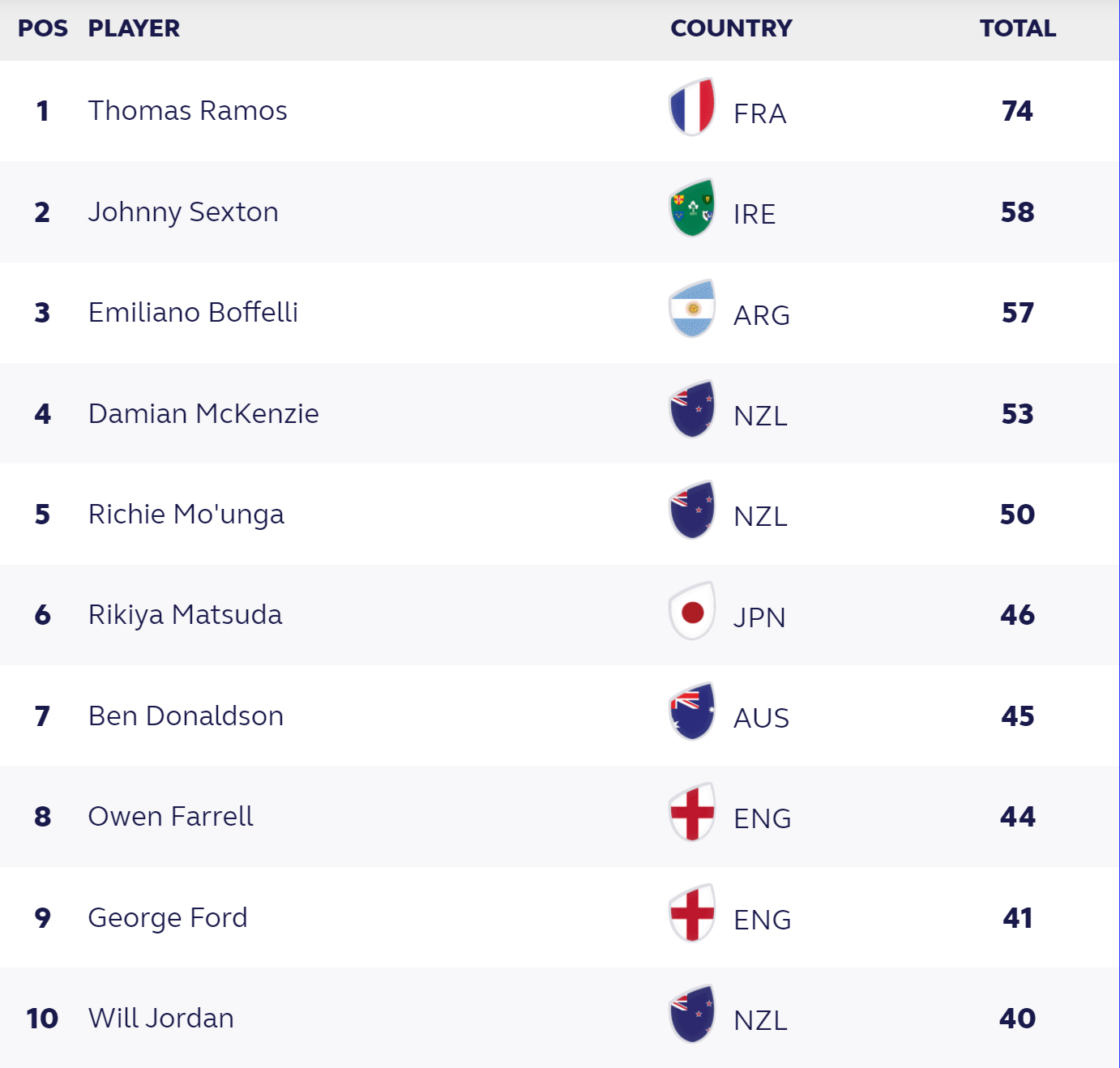The width and height of the screenshot is (1120, 1068).
Task: Open player Thomas Ramos
Action: tap(187, 110)
